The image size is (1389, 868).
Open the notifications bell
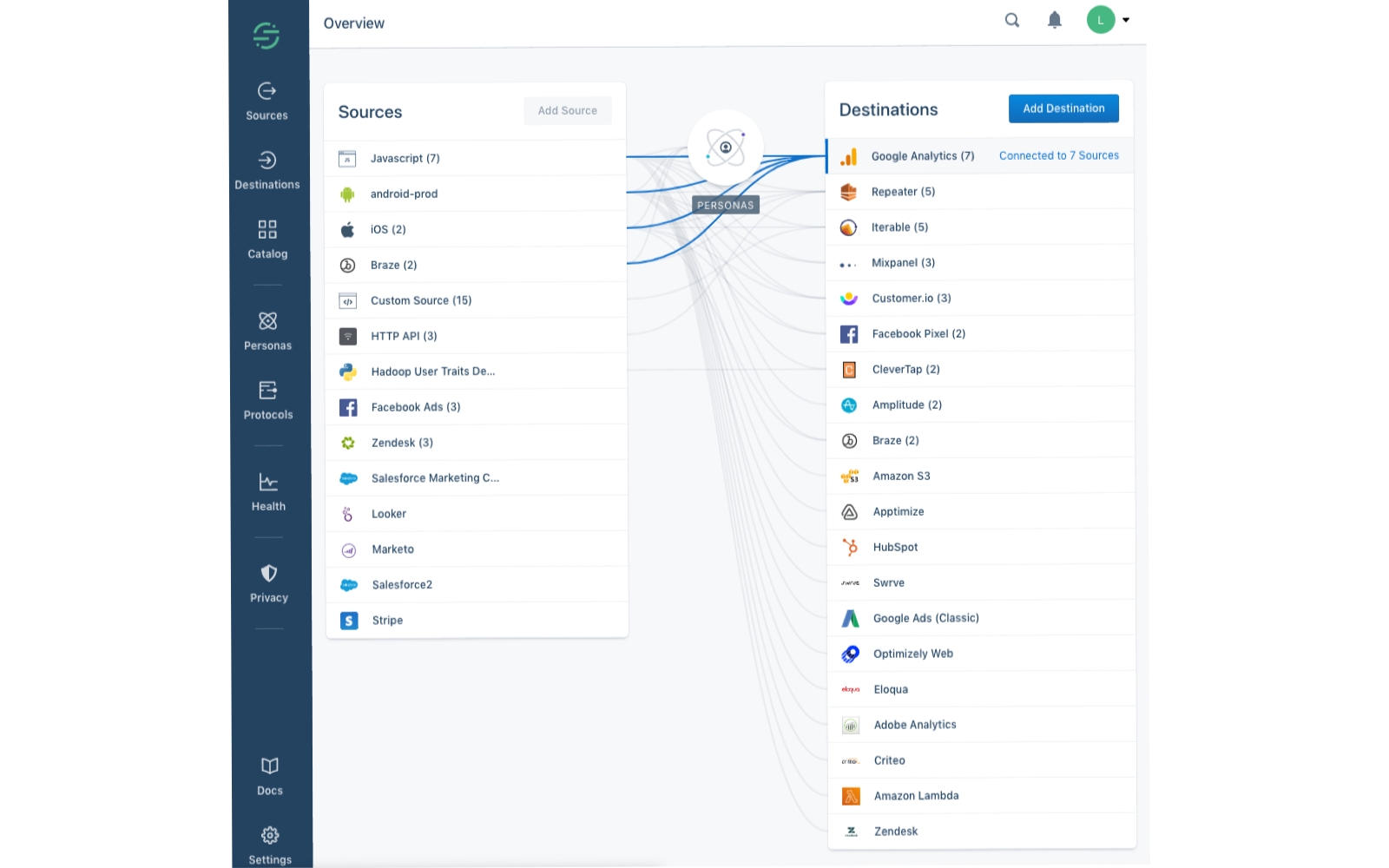pyautogui.click(x=1054, y=19)
